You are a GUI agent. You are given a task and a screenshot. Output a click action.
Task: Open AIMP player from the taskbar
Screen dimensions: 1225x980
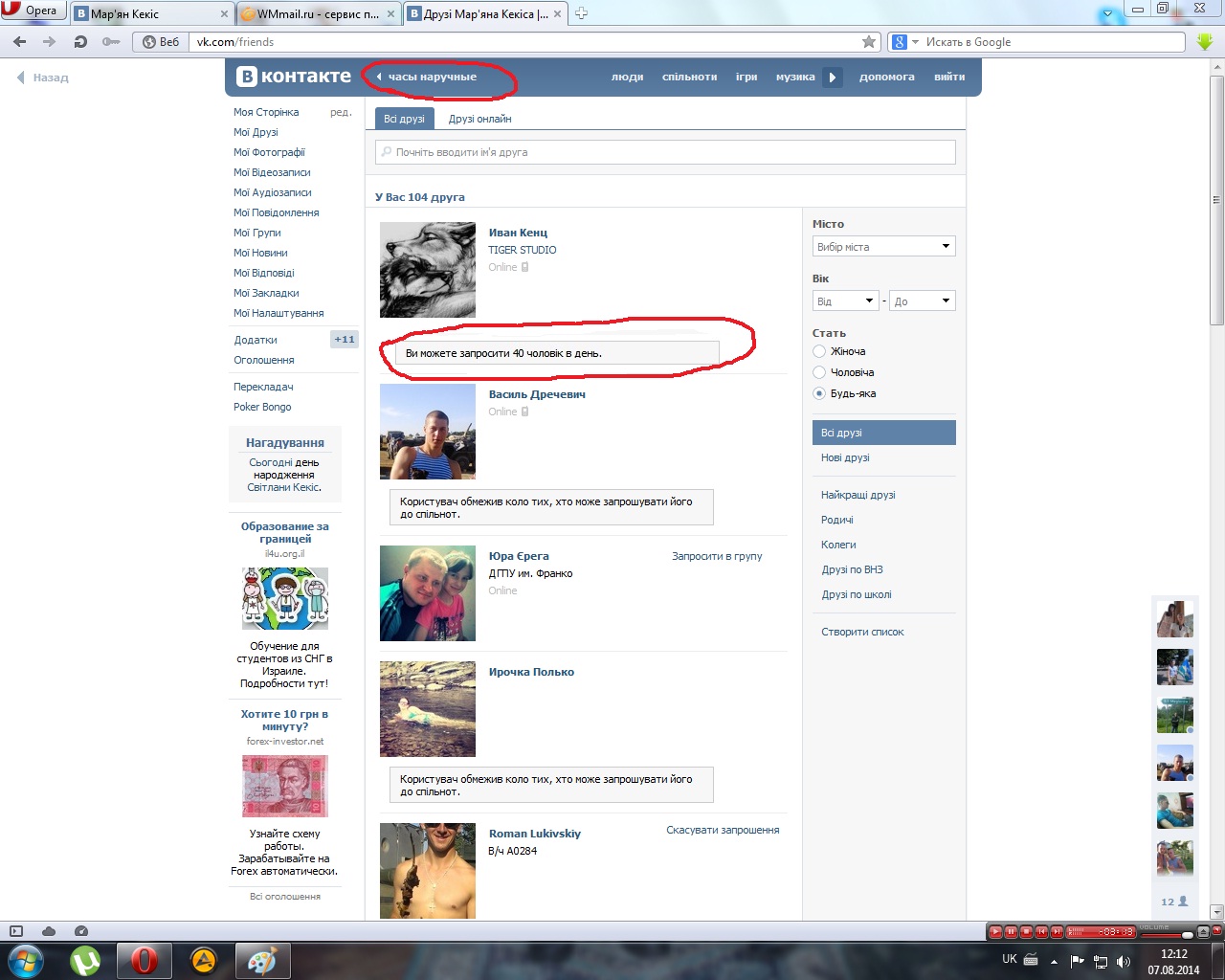[203, 961]
